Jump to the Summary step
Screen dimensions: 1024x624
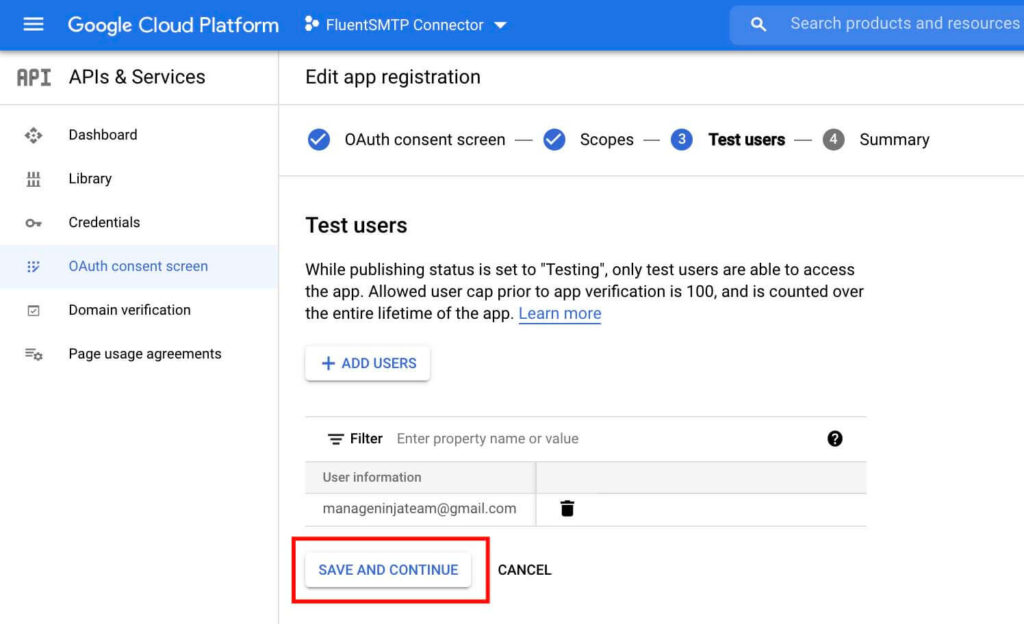(894, 140)
